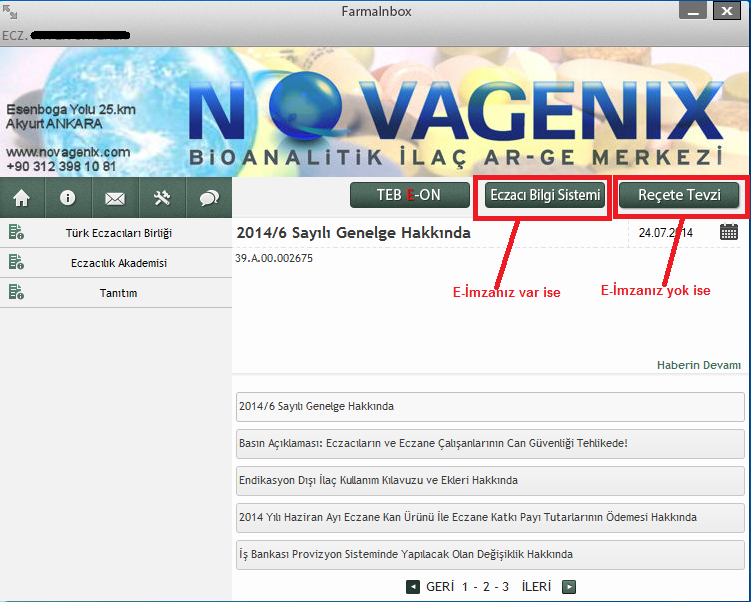Open the Basın Açıklaması news item
The image size is (751, 602).
[x=490, y=443]
